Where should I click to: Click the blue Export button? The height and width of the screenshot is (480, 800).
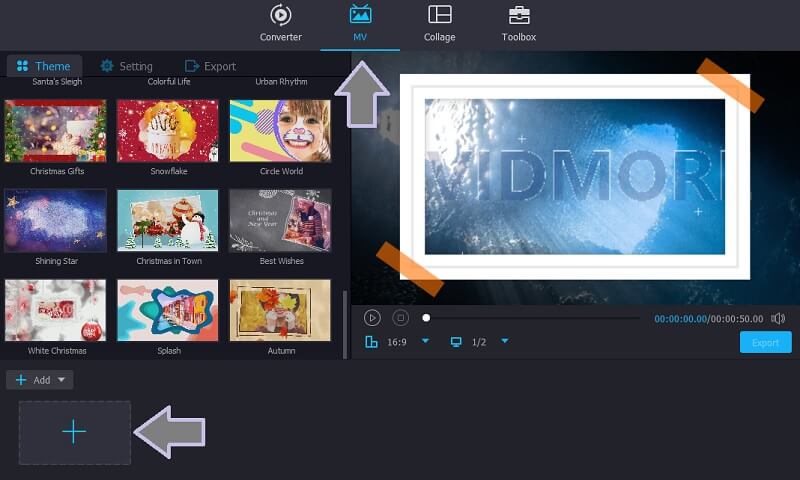tap(765, 342)
